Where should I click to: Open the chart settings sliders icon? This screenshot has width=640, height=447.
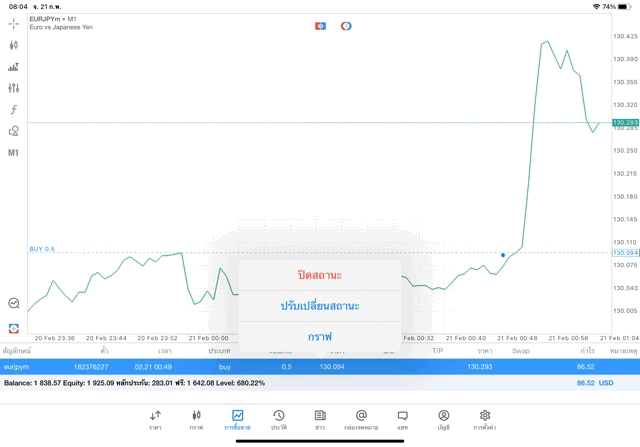coord(14,88)
